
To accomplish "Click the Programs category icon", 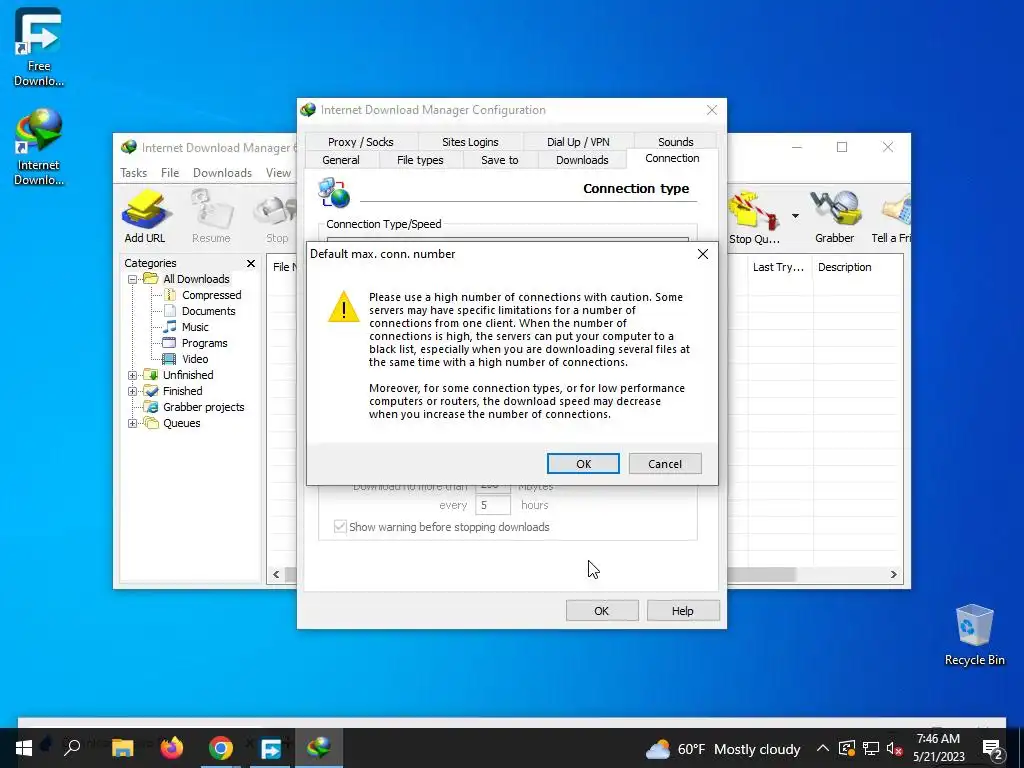I will (x=169, y=343).
